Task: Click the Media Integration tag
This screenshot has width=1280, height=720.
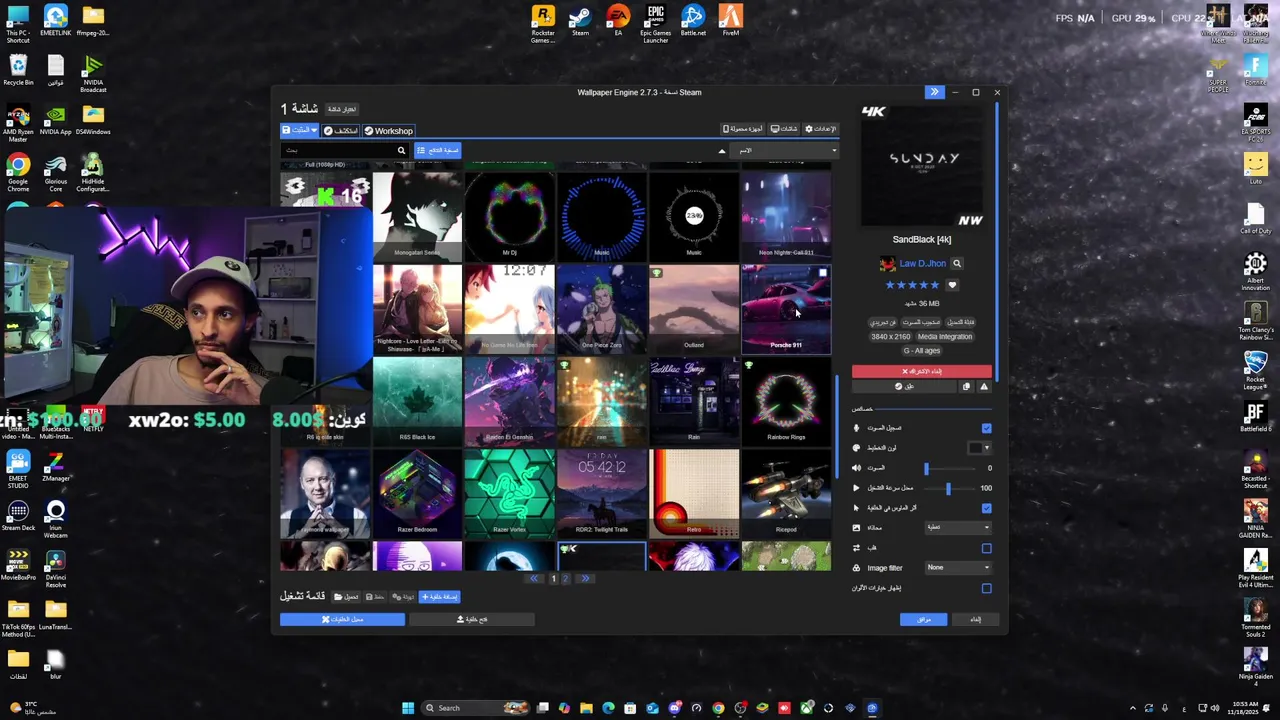Action: click(945, 337)
